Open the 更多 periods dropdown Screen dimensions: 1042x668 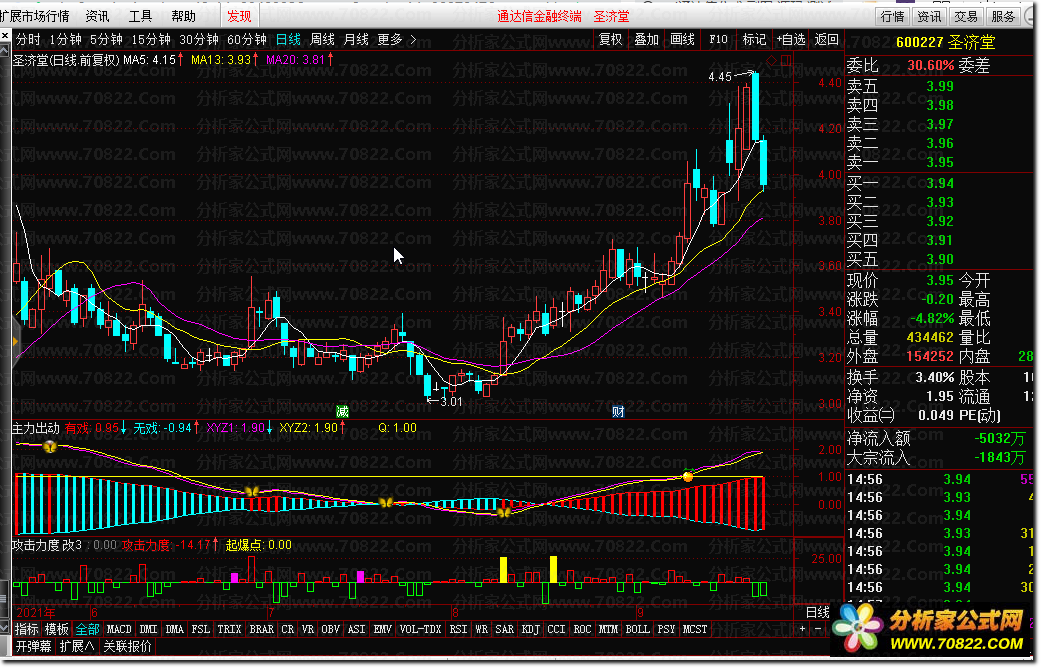pyautogui.click(x=397, y=40)
